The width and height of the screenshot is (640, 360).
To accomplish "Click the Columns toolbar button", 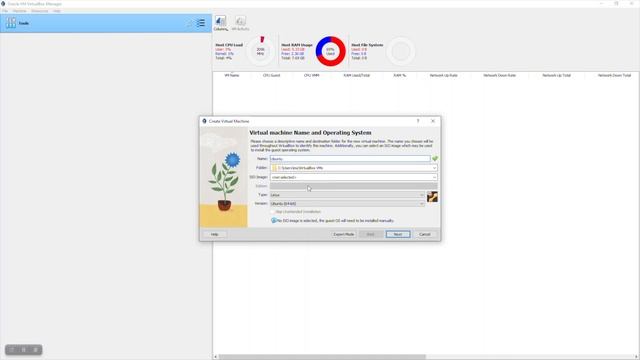I will (220, 24).
